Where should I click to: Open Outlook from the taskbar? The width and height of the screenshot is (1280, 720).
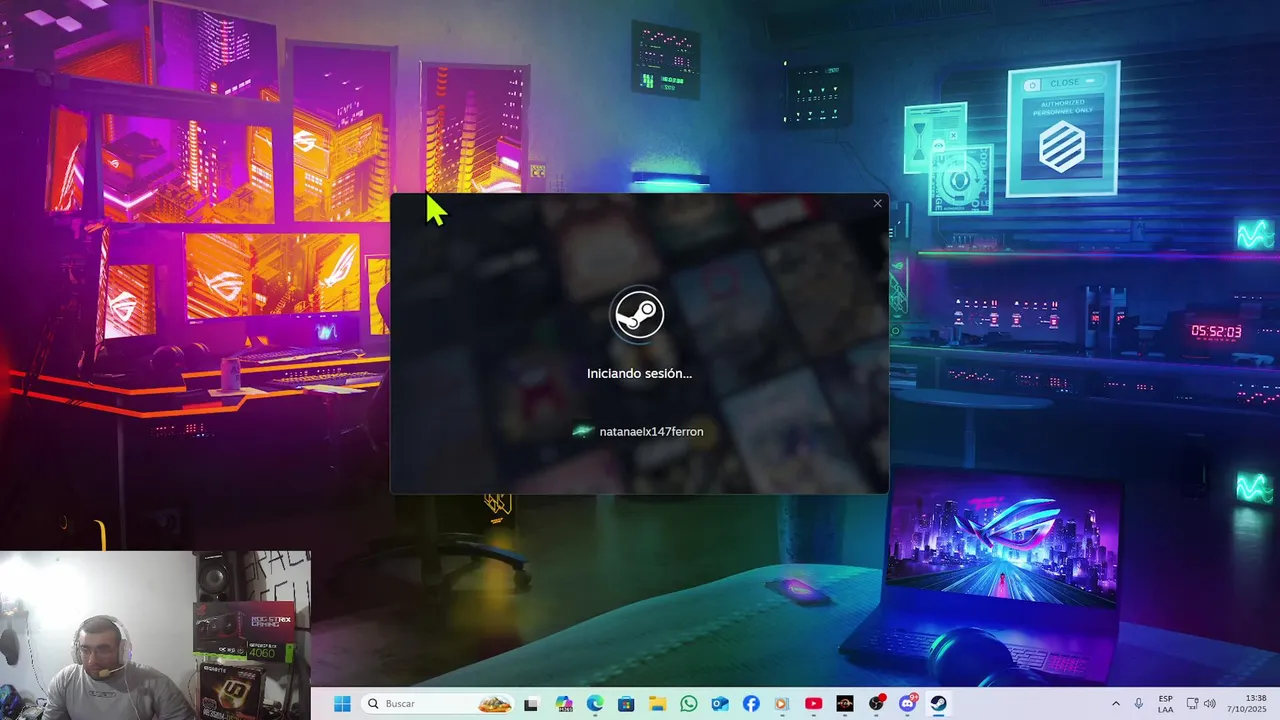coord(720,704)
